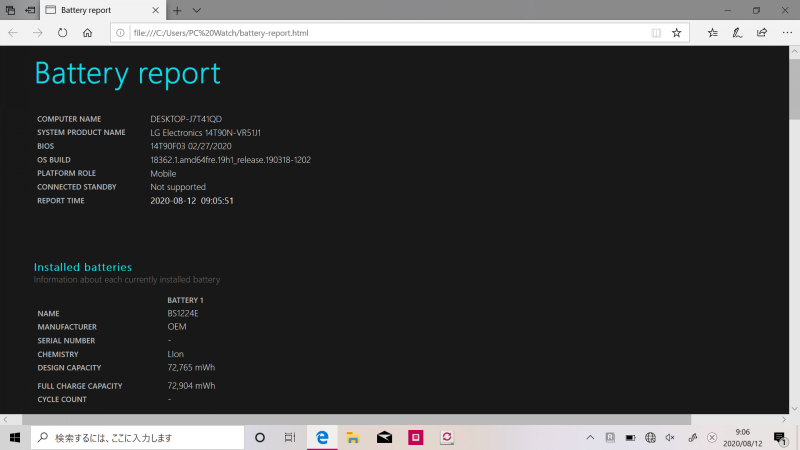Add page to favorites with star icon
The width and height of the screenshot is (800, 450).
[677, 33]
